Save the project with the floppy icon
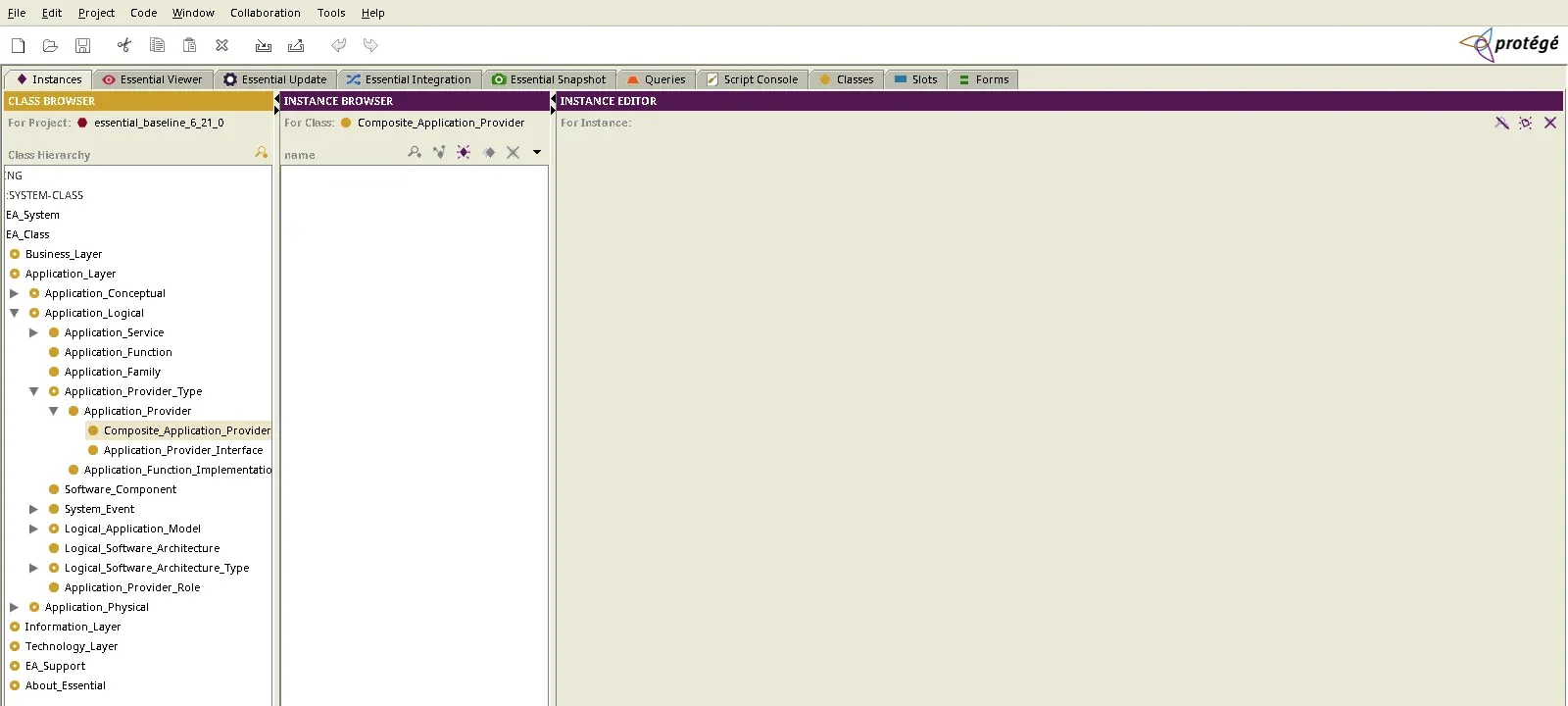The image size is (1568, 706). (83, 45)
